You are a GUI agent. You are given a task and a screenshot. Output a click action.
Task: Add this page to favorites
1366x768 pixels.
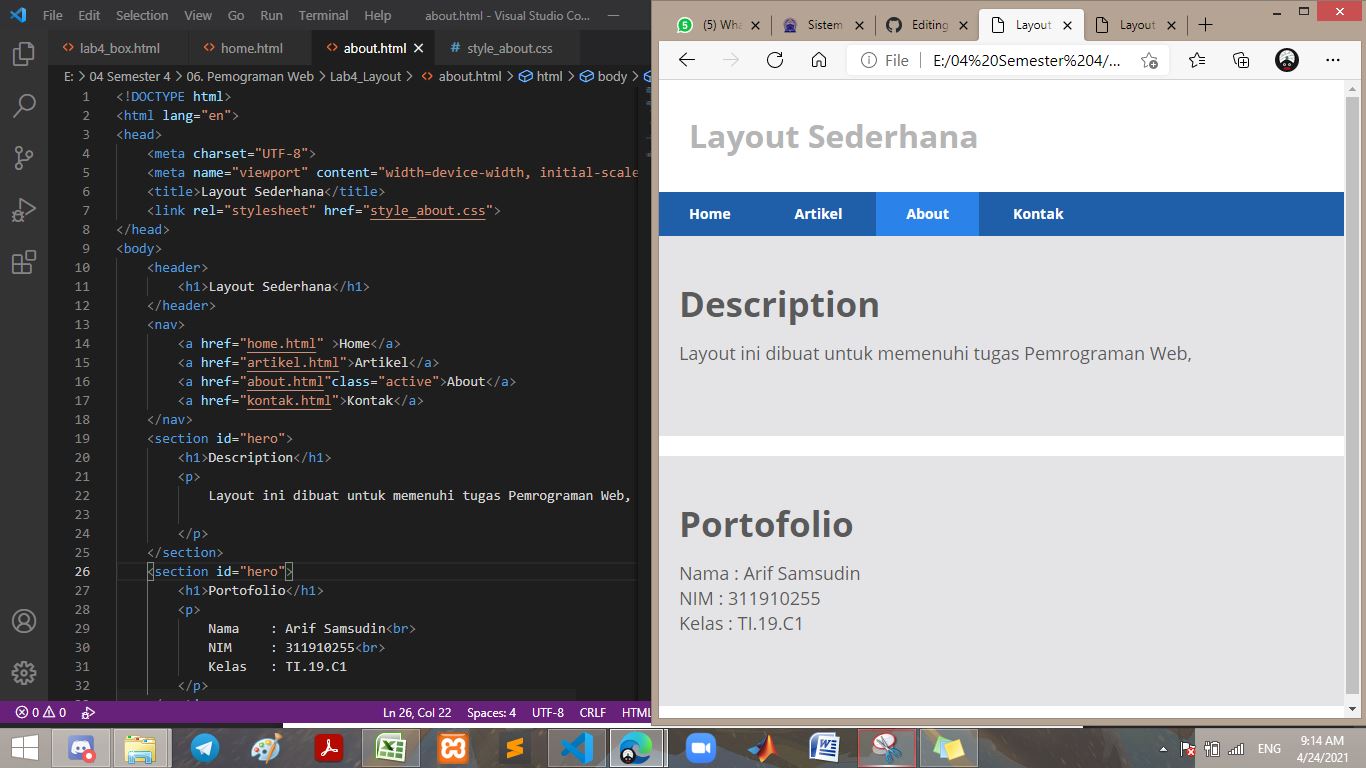click(x=1149, y=60)
